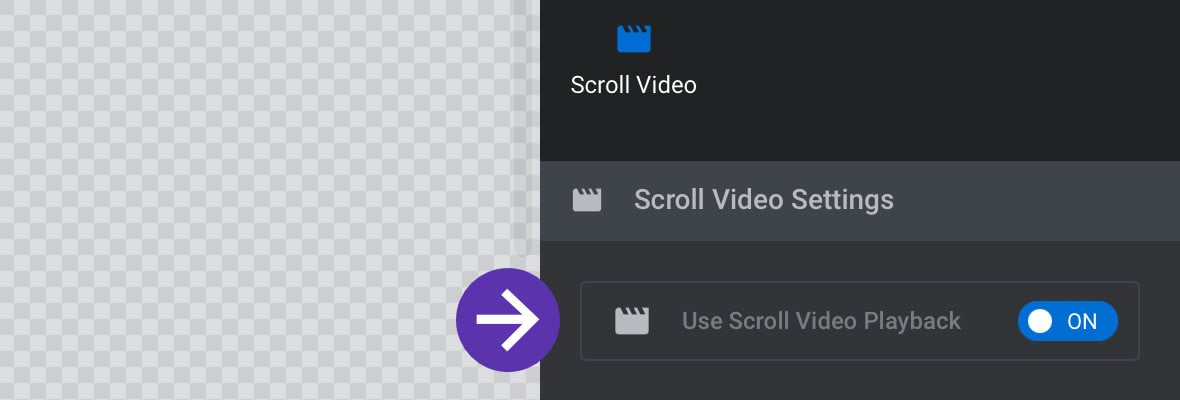The width and height of the screenshot is (1180, 400).
Task: Click the Use Scroll Video Playback label
Action: click(821, 321)
